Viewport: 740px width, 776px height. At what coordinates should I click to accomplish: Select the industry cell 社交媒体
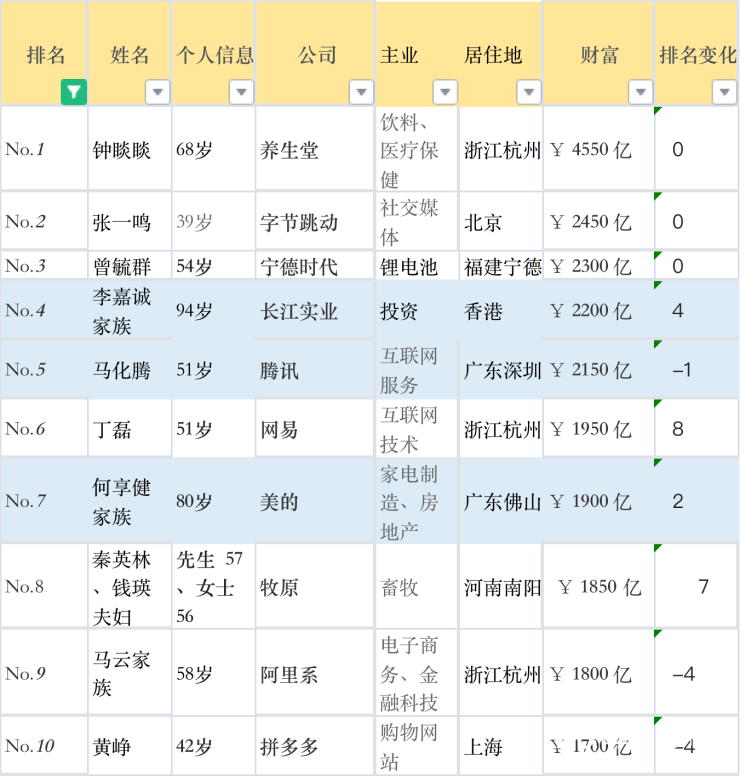(417, 221)
